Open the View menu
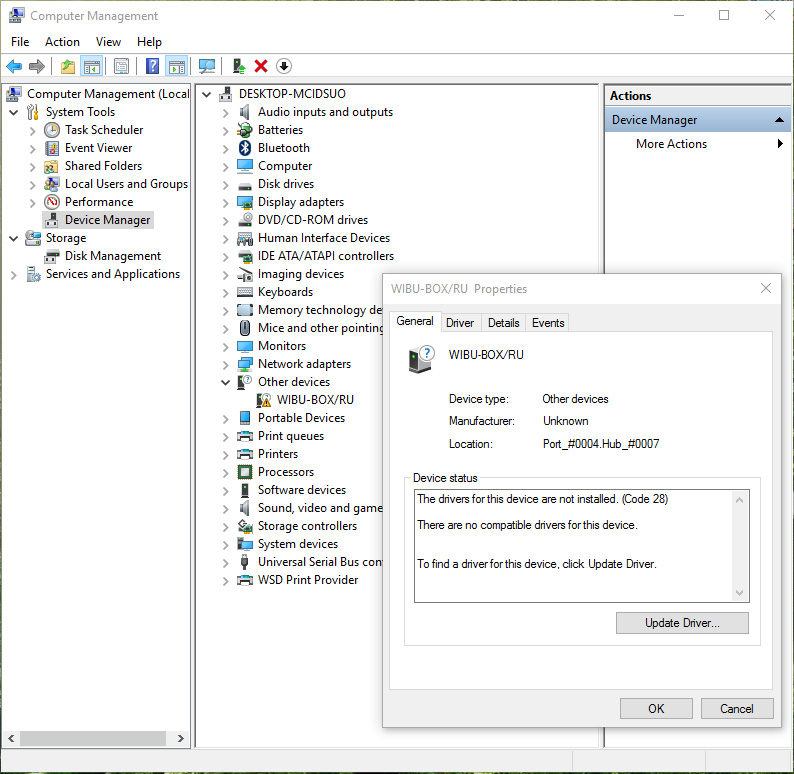This screenshot has height=774, width=794. pyautogui.click(x=108, y=42)
